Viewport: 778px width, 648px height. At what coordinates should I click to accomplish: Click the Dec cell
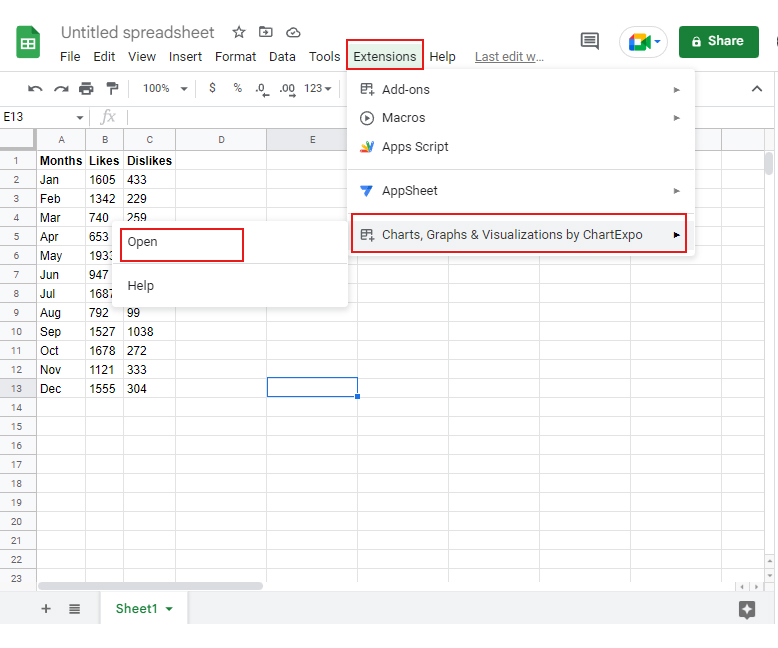tap(61, 389)
